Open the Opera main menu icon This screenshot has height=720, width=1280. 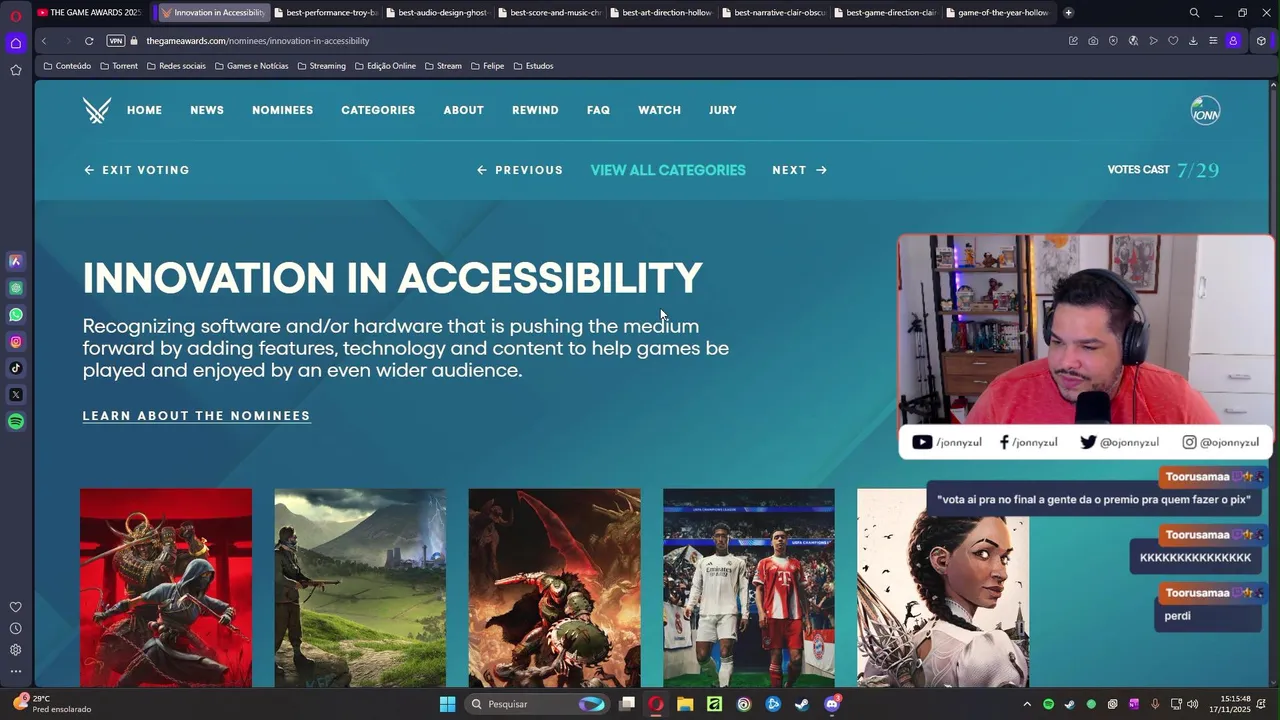[x=15, y=15]
